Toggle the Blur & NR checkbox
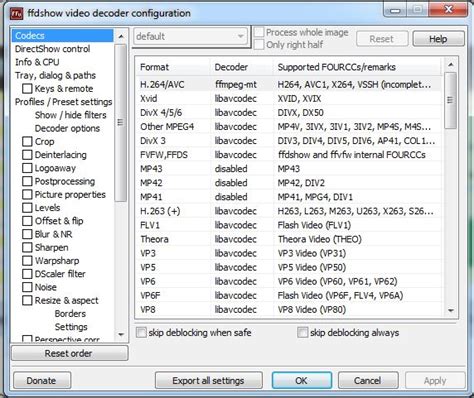The width and height of the screenshot is (474, 398). 27,234
